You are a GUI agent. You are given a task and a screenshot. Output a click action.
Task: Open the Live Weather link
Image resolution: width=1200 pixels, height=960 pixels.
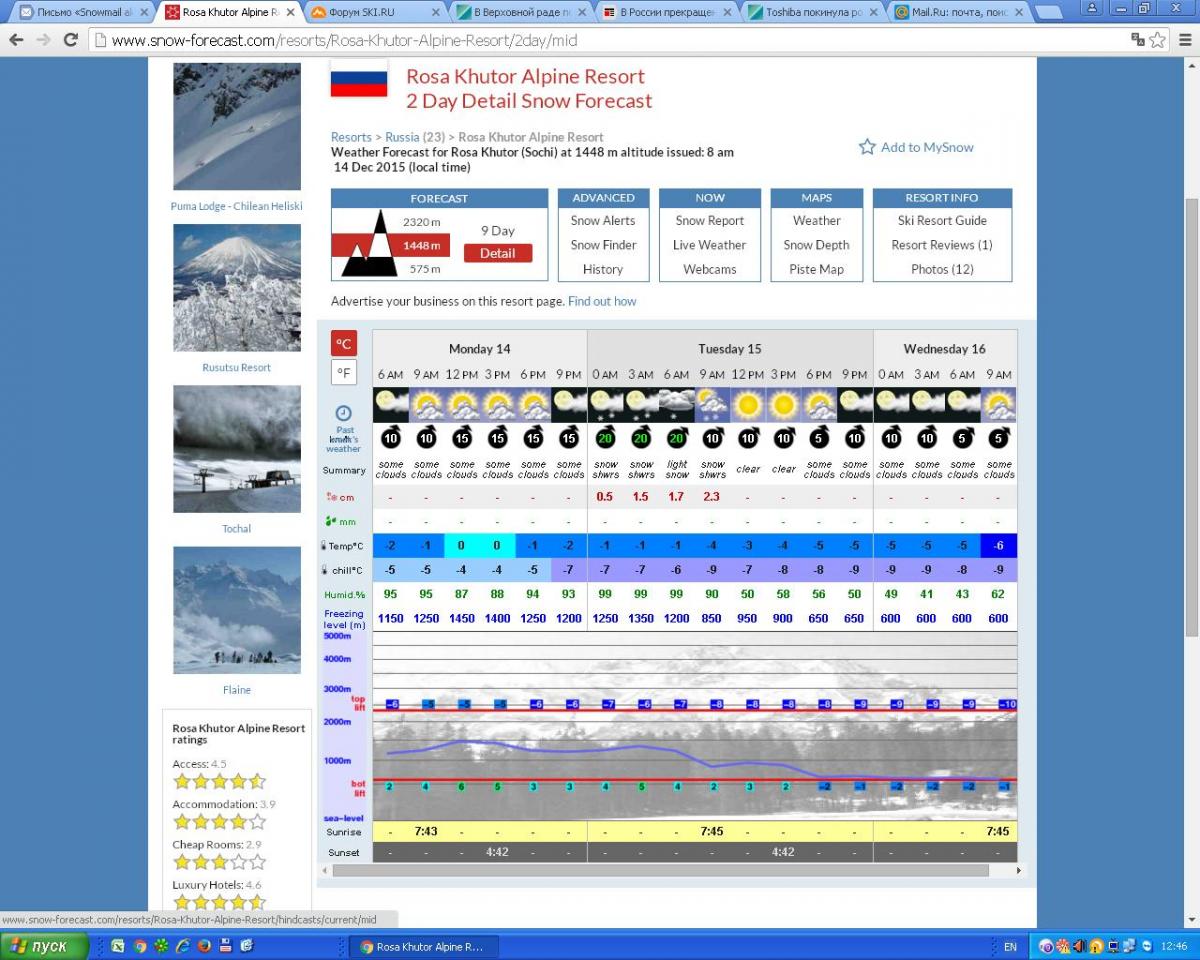(710, 245)
